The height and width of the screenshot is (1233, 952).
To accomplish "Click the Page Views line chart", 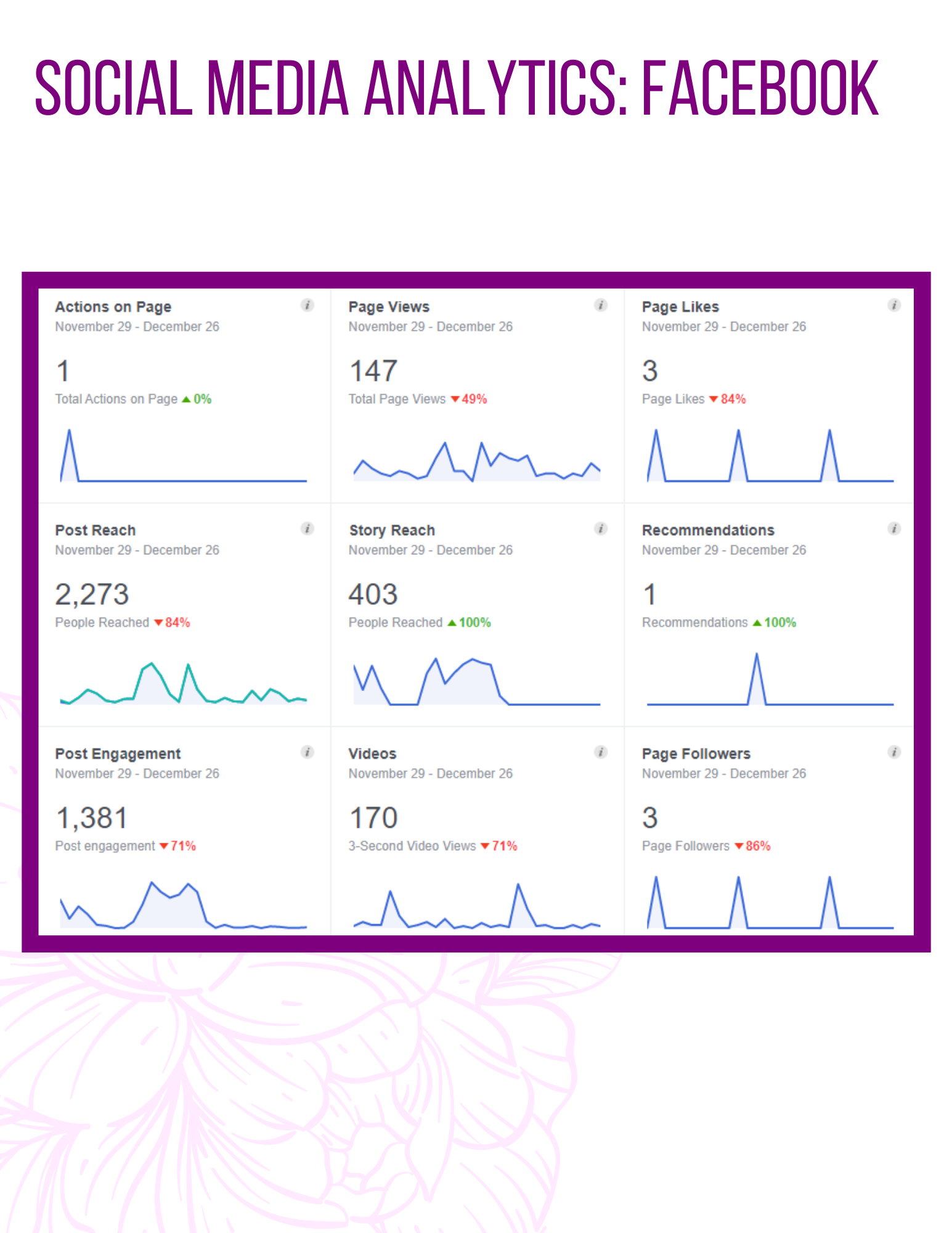I will 477,461.
